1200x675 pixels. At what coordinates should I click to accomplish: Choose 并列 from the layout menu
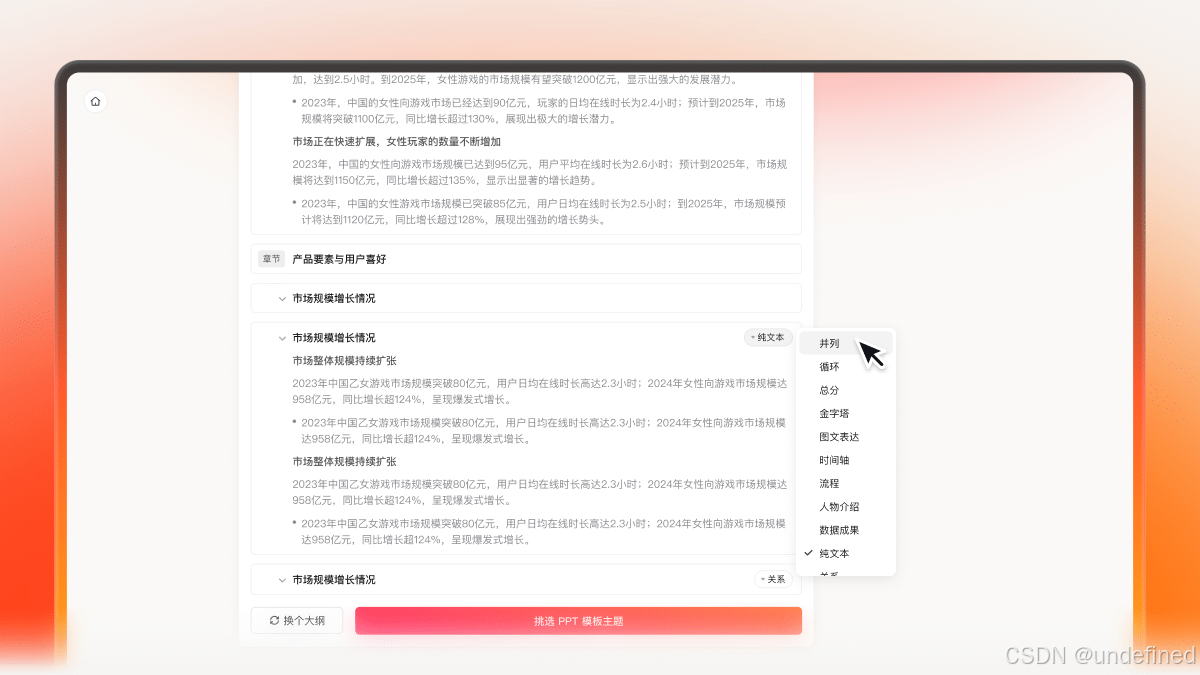[x=845, y=343]
